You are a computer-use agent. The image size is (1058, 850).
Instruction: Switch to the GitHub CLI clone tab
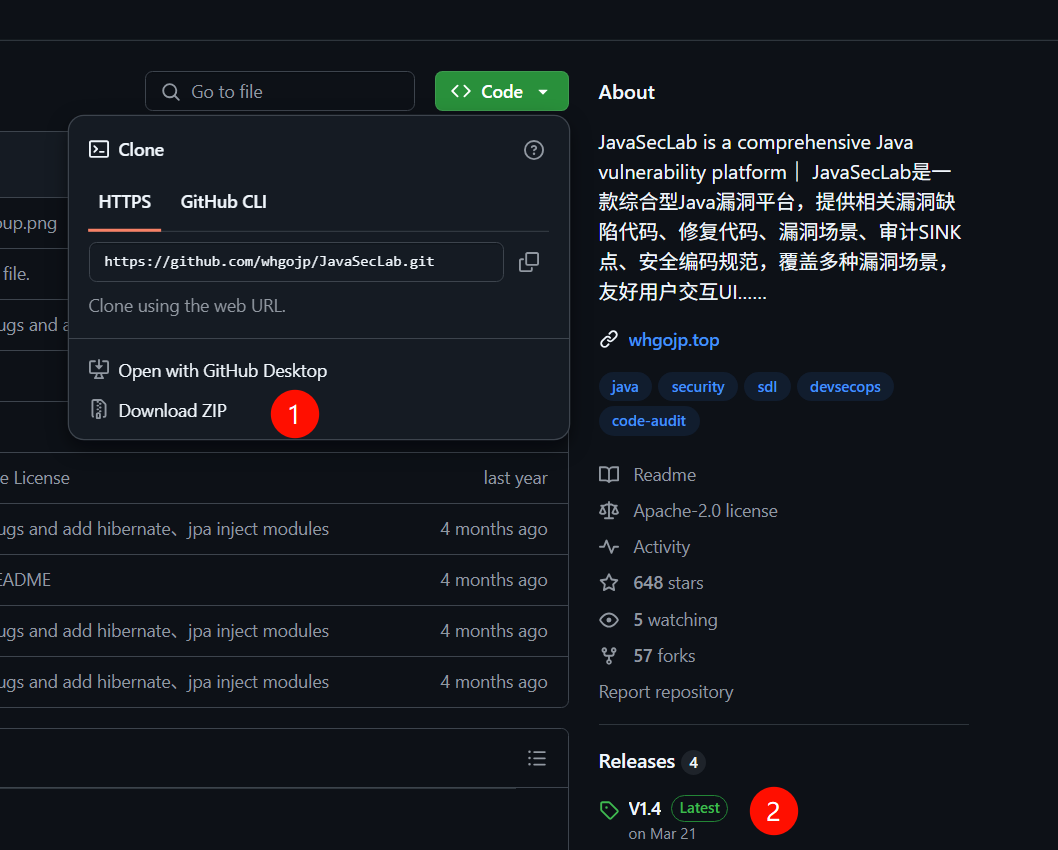point(223,202)
